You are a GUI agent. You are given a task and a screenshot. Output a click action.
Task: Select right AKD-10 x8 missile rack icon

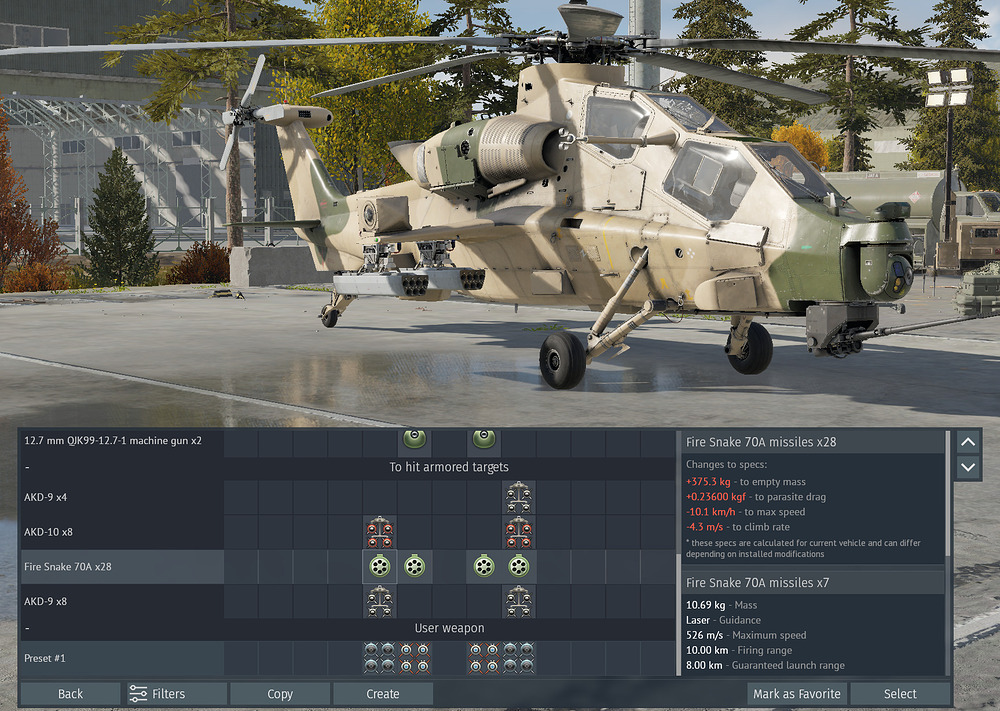[x=518, y=532]
